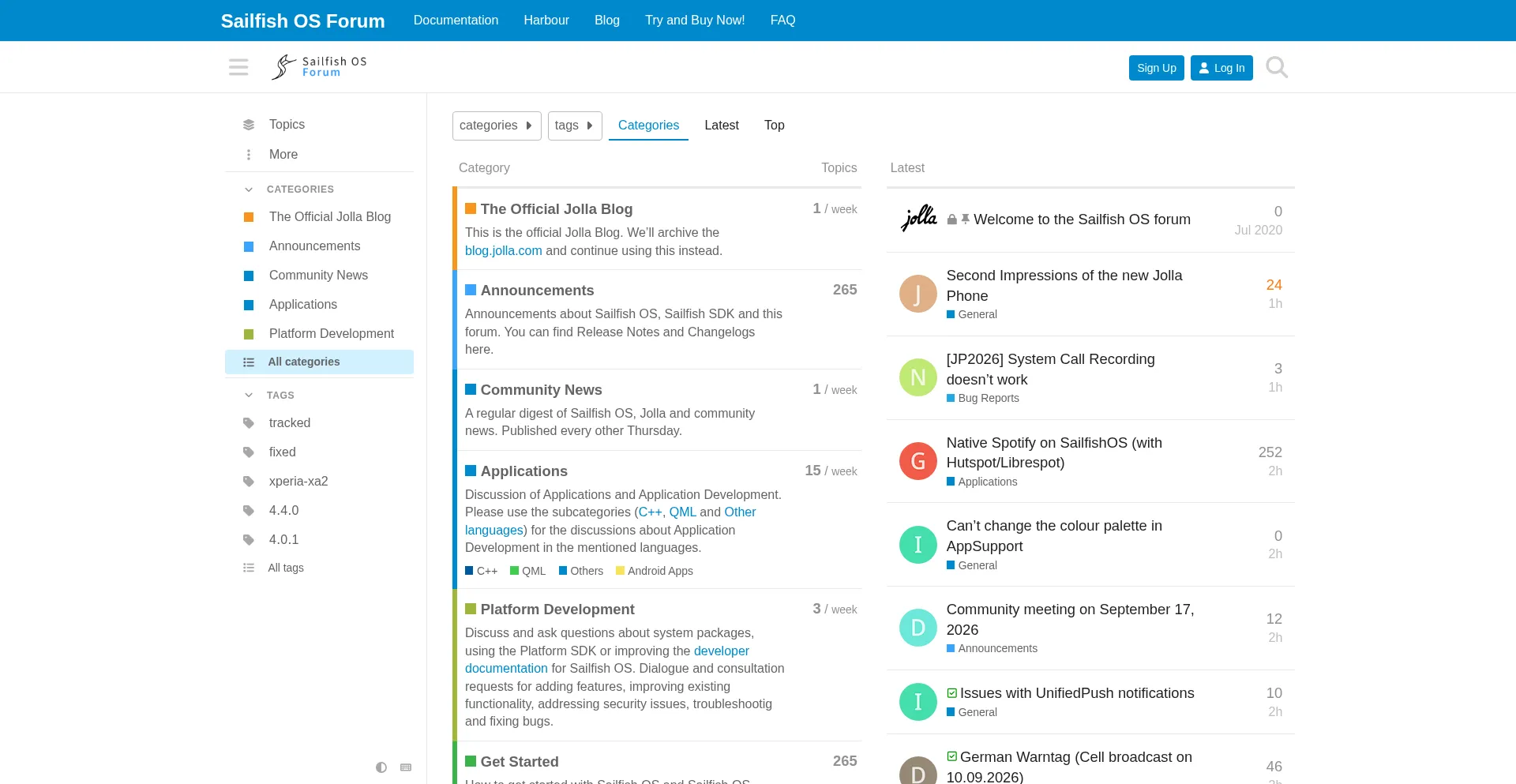
Task: Click the Bug Reports category badge
Action: click(x=983, y=398)
